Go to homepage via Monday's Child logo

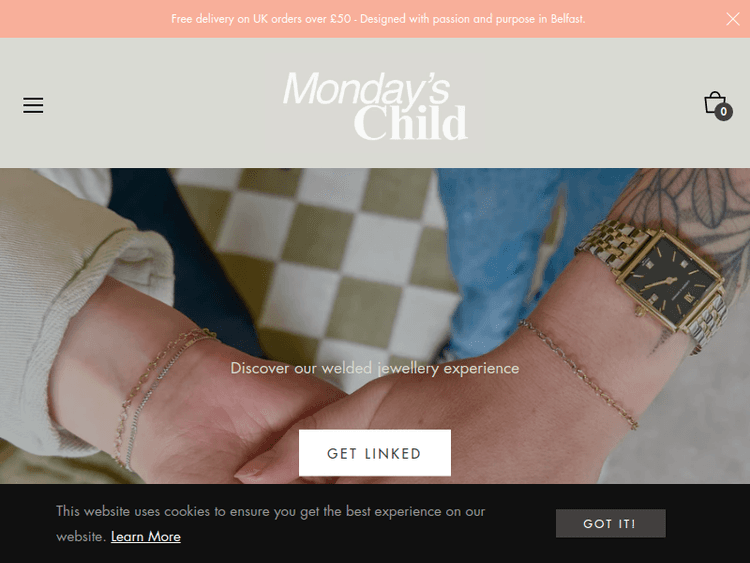[x=375, y=105]
